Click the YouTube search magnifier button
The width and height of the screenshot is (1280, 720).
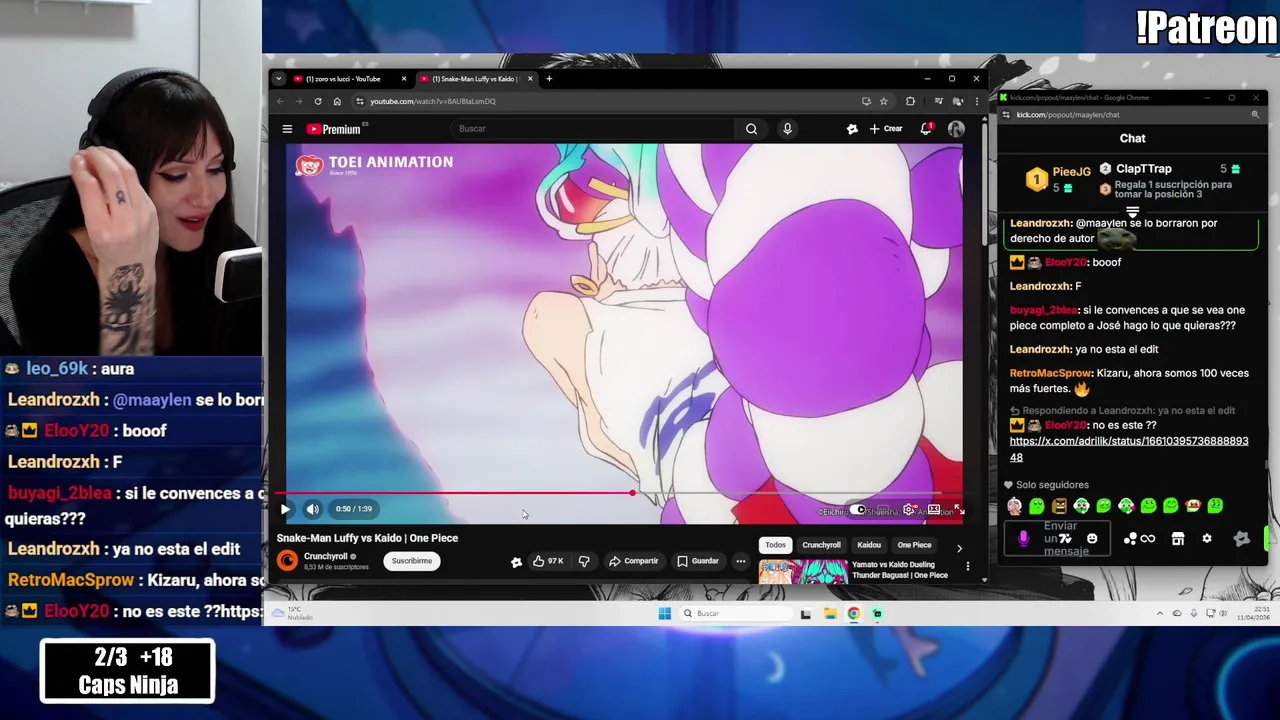coord(751,128)
